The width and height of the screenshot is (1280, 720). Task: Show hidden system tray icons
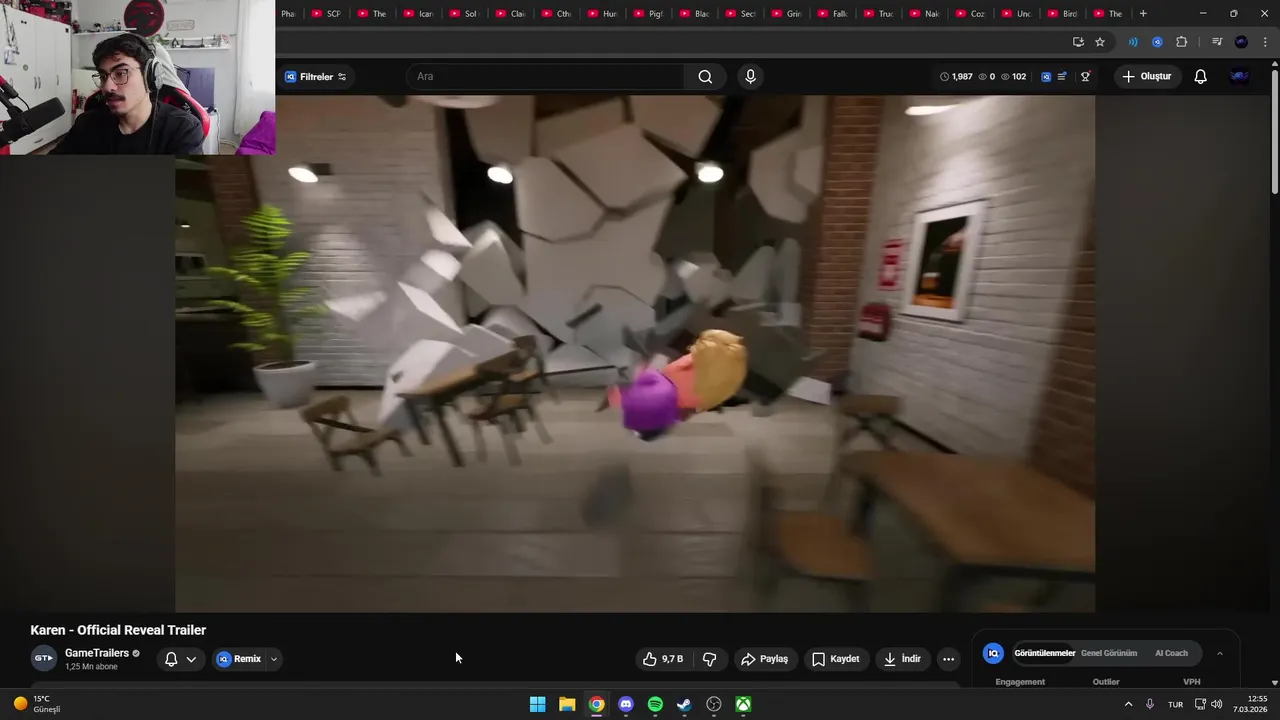click(x=1128, y=704)
